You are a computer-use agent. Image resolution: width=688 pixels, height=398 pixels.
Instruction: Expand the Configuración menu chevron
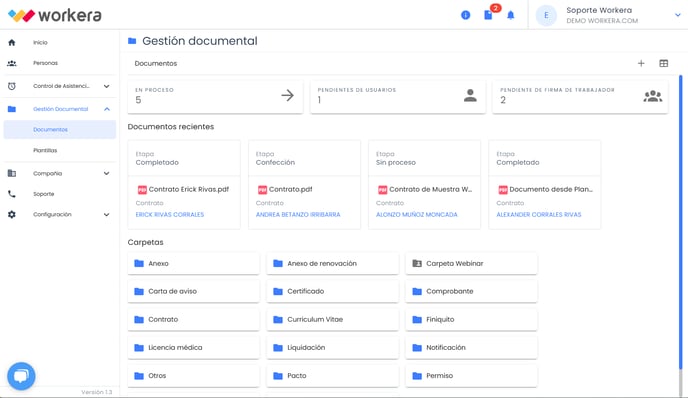tap(107, 215)
